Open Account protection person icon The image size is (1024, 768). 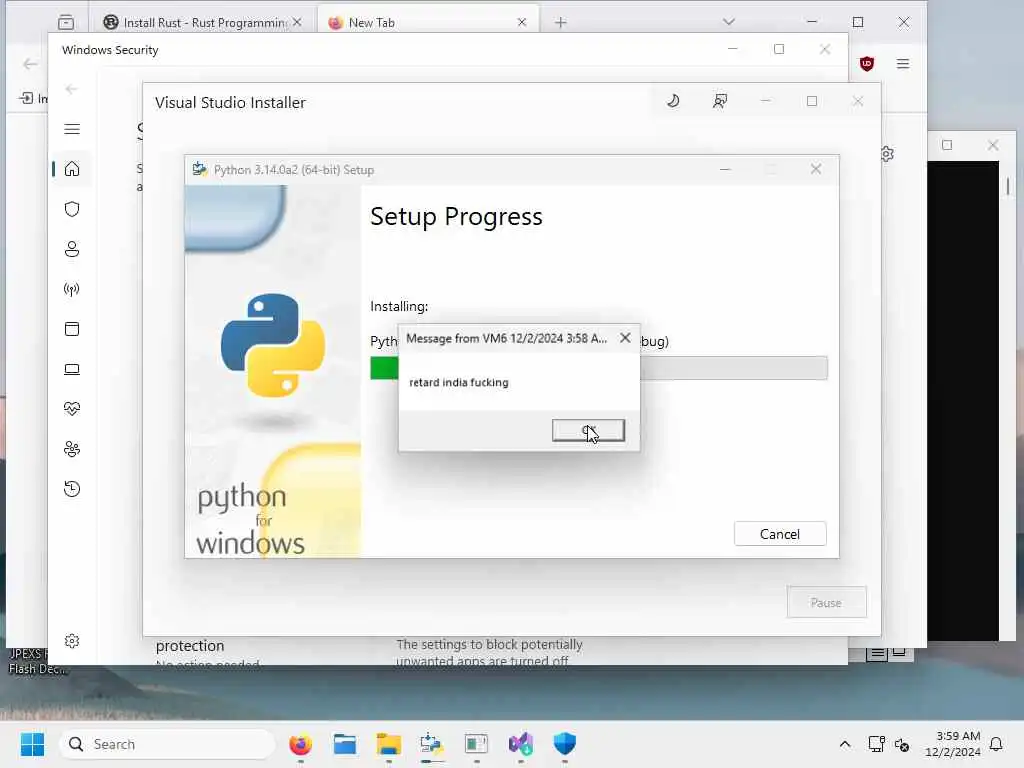72,249
